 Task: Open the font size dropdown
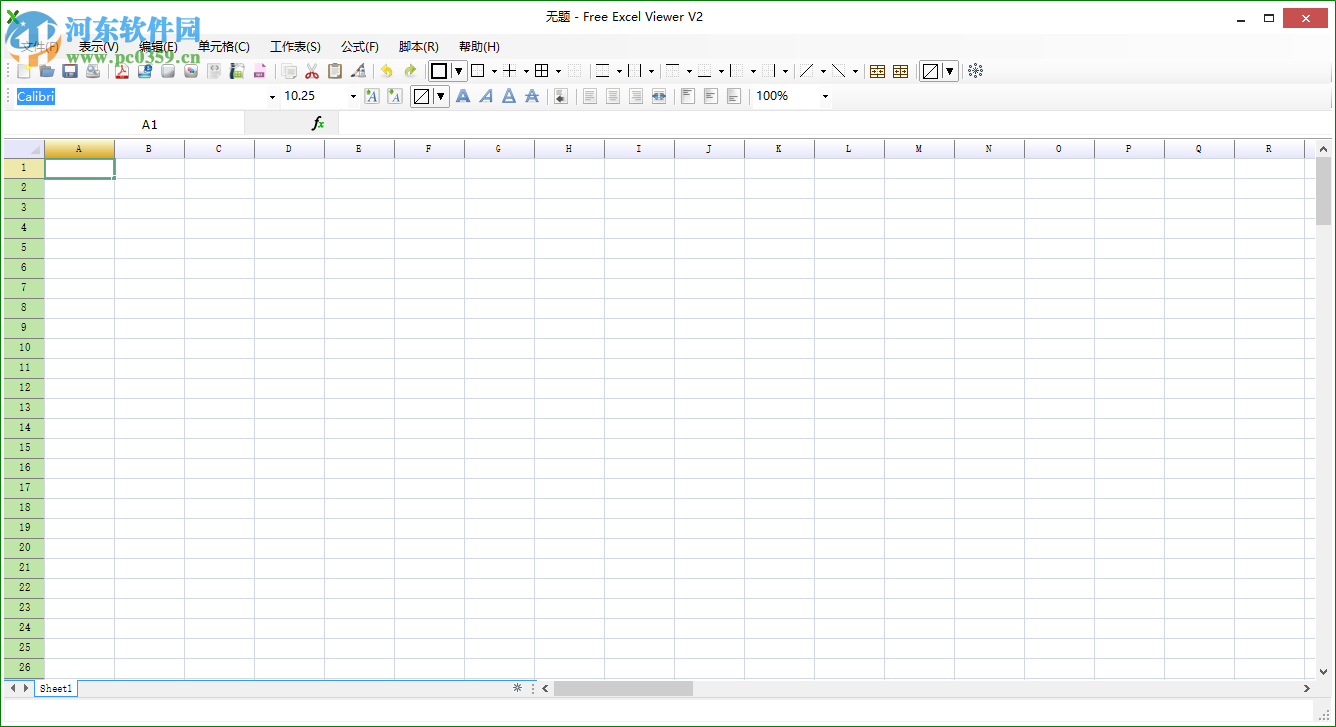[352, 95]
